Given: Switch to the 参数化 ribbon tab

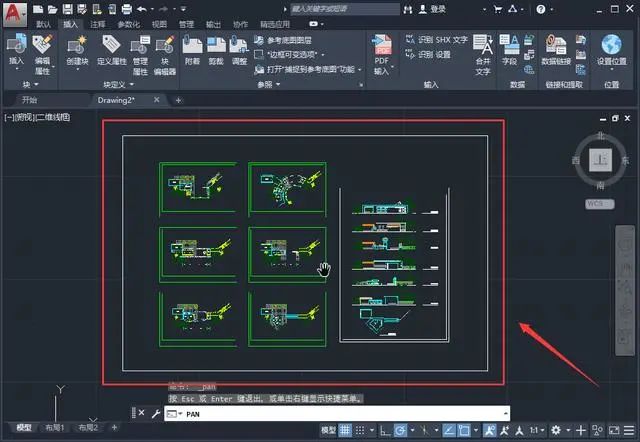Looking at the screenshot, I should [129, 24].
